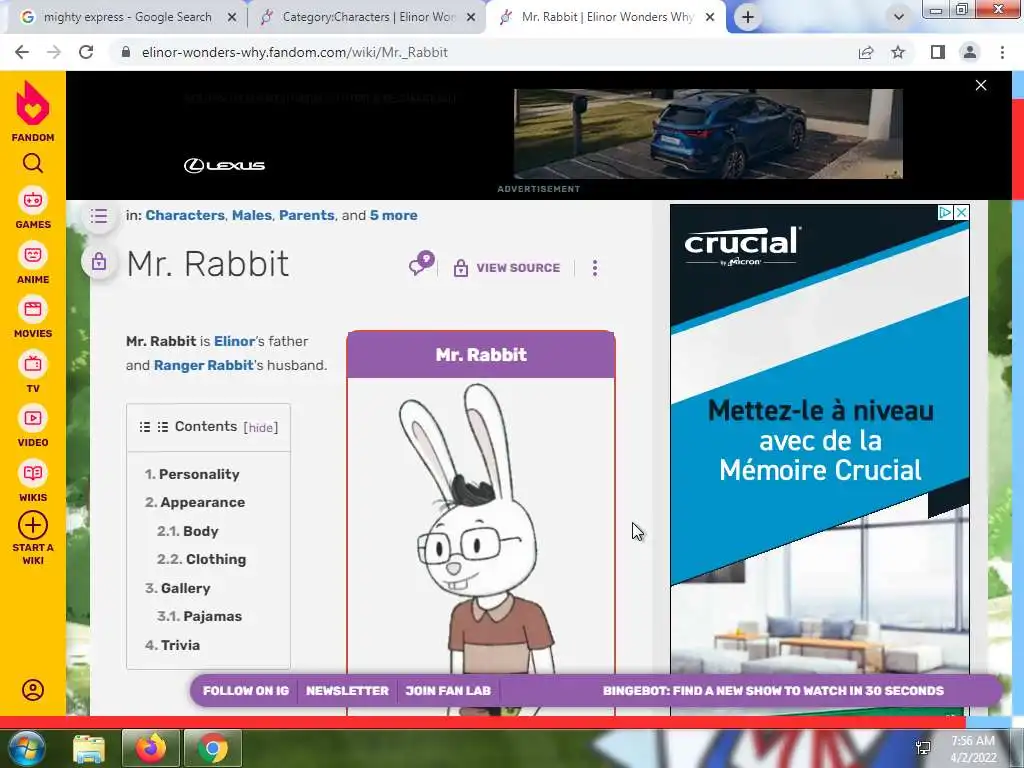Reload the page
Image resolution: width=1024 pixels, height=768 pixels.
pos(86,52)
